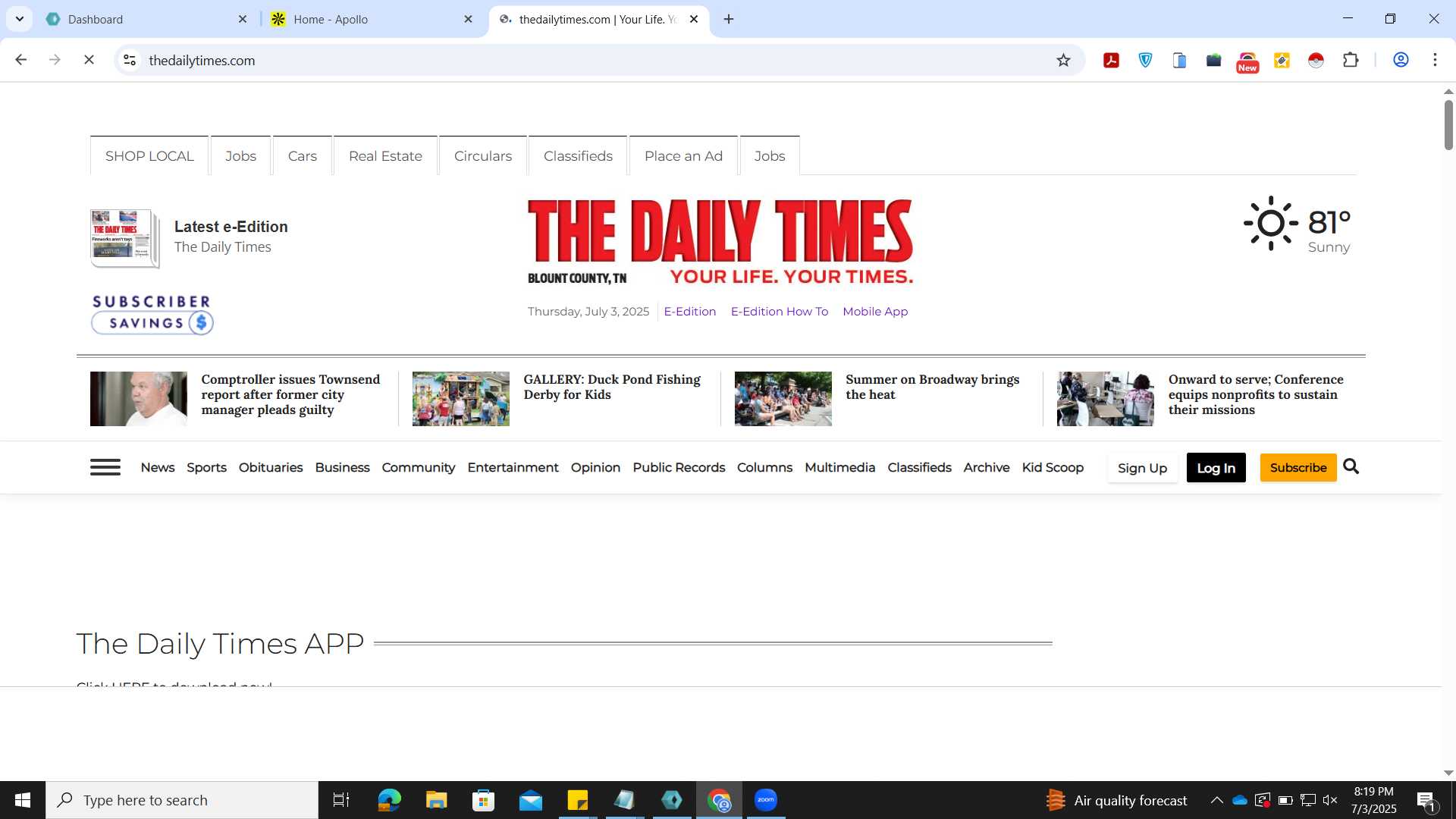Bookmark this page with the star icon

click(x=1063, y=61)
